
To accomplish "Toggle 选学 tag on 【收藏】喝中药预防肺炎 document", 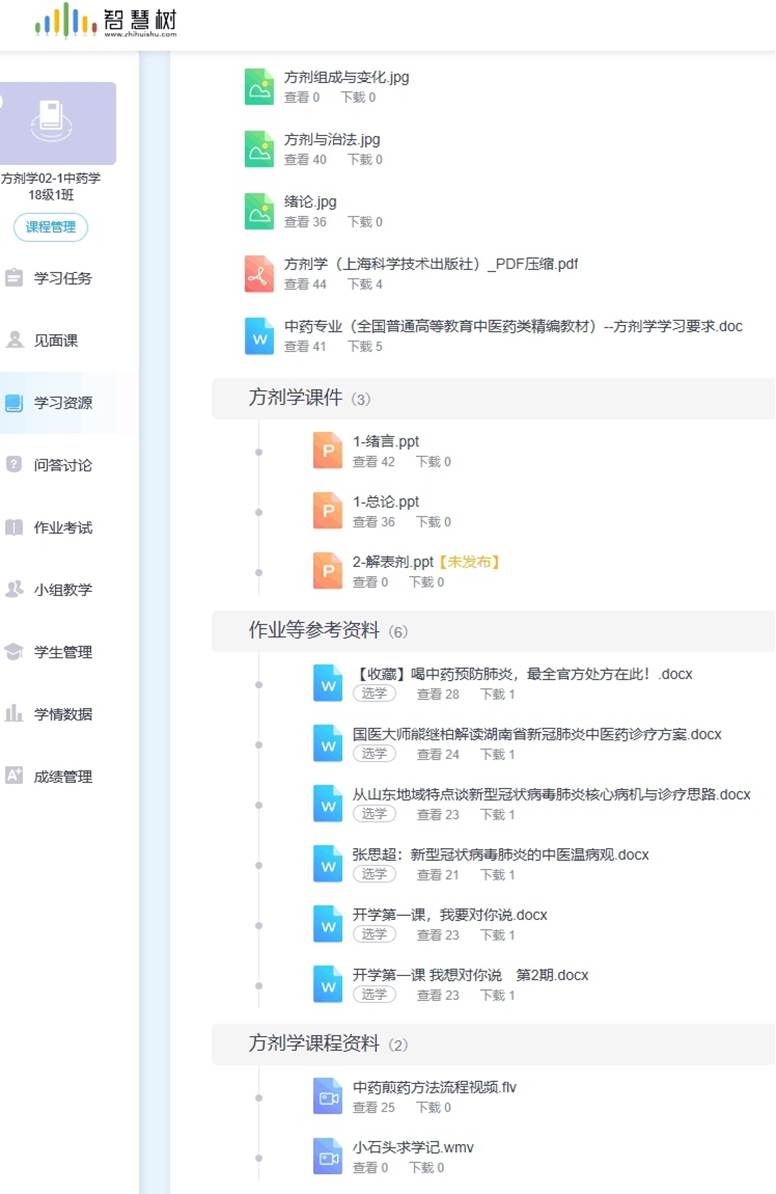I will [x=374, y=694].
